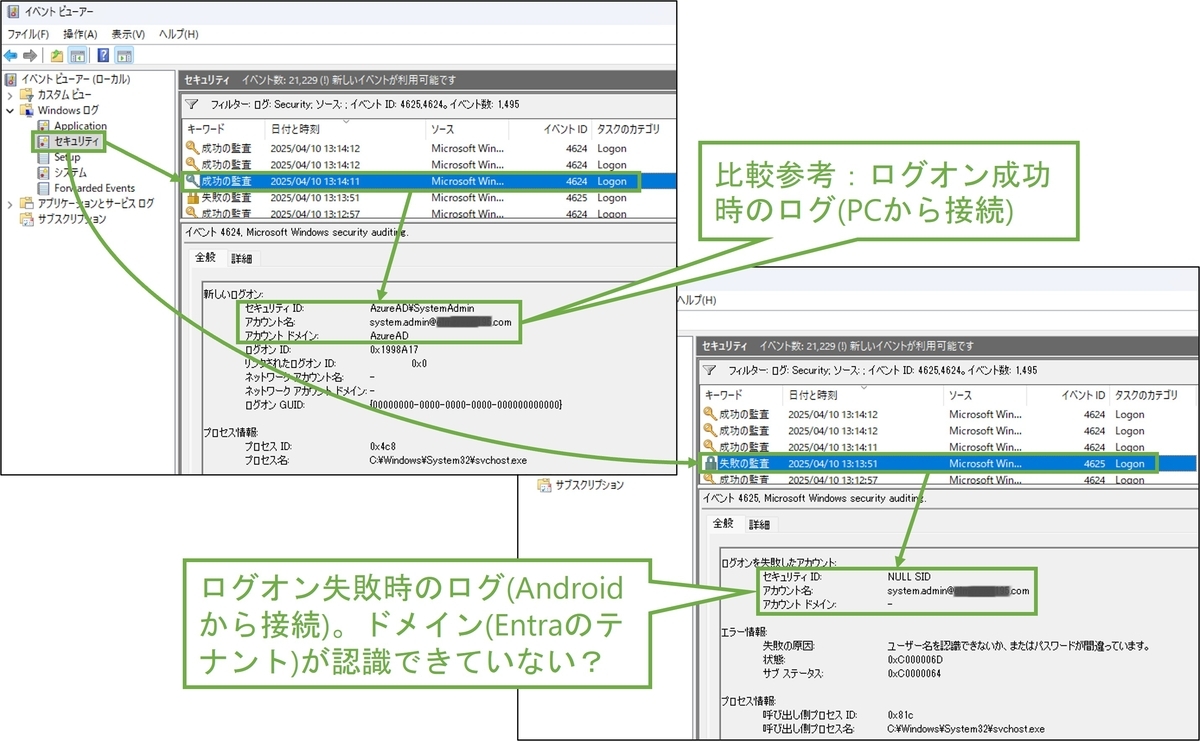Click key icon of 13:12:57 row, left window
The height and width of the screenshot is (741, 1200).
[x=192, y=213]
